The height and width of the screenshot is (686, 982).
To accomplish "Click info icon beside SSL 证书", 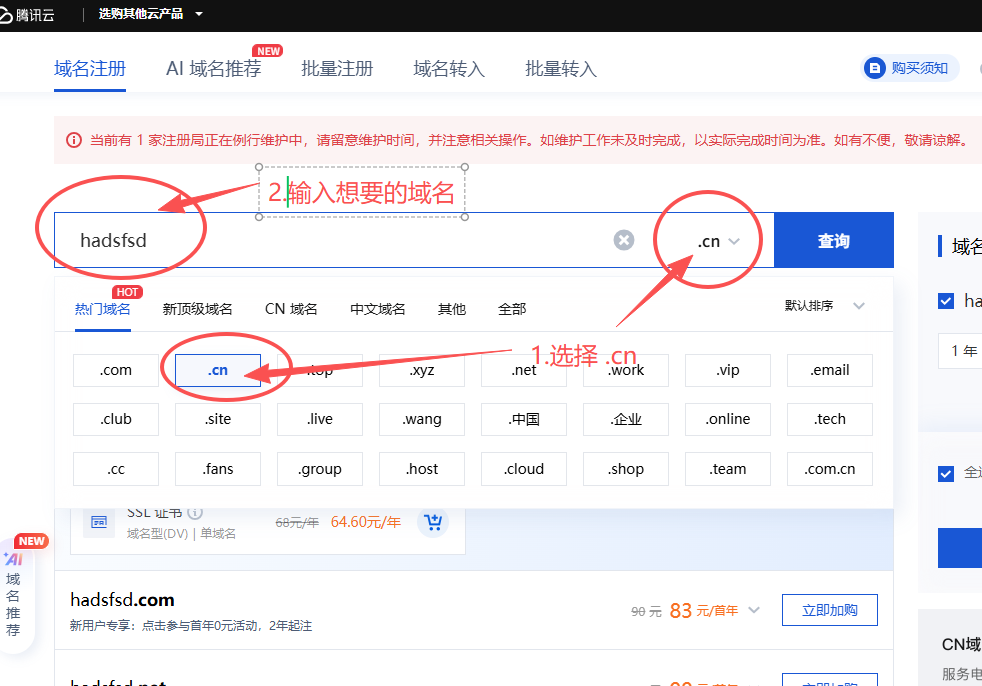I will [x=196, y=513].
